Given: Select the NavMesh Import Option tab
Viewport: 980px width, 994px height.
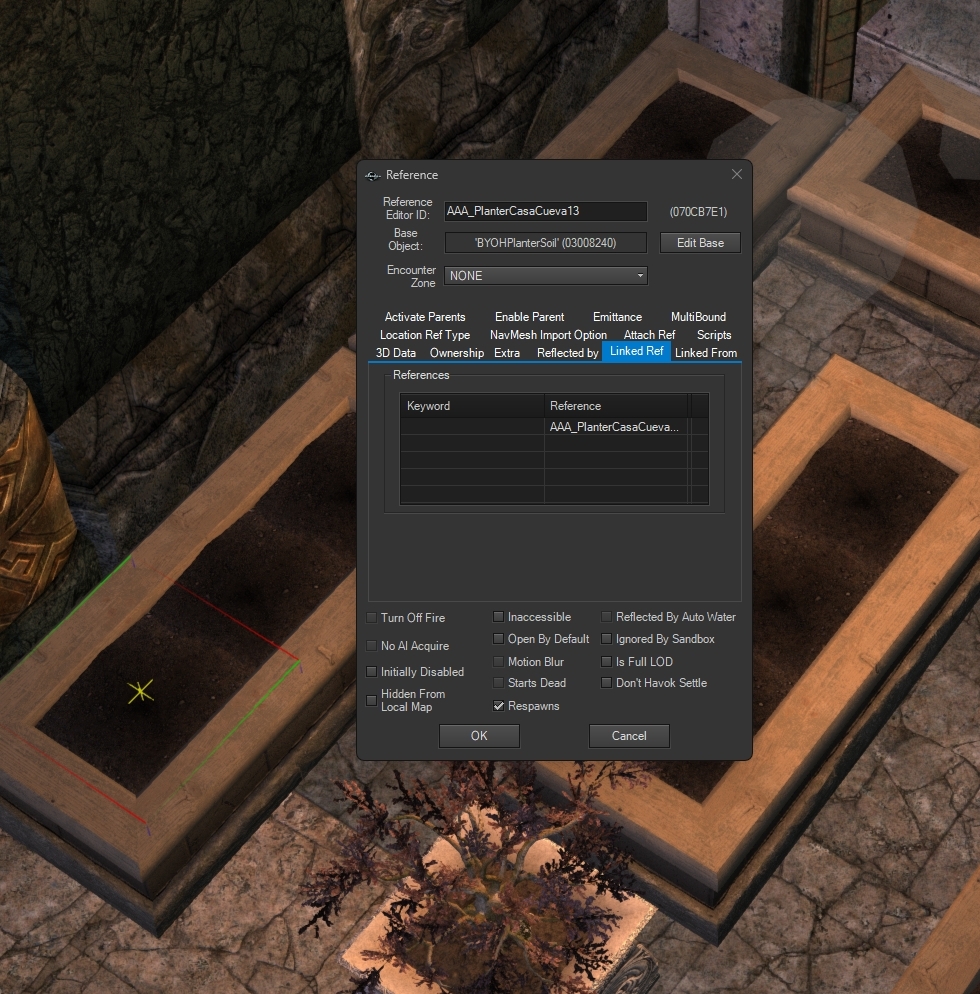Looking at the screenshot, I should (548, 335).
